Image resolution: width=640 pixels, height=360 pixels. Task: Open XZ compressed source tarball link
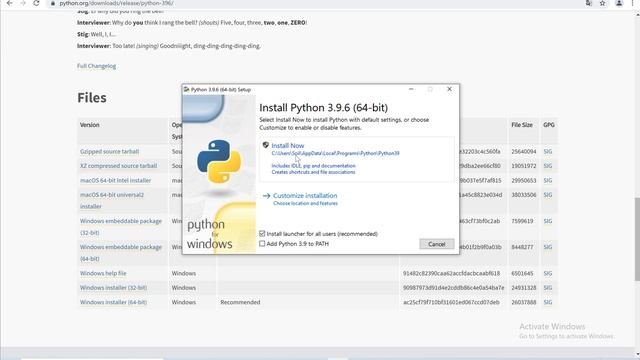tap(118, 166)
